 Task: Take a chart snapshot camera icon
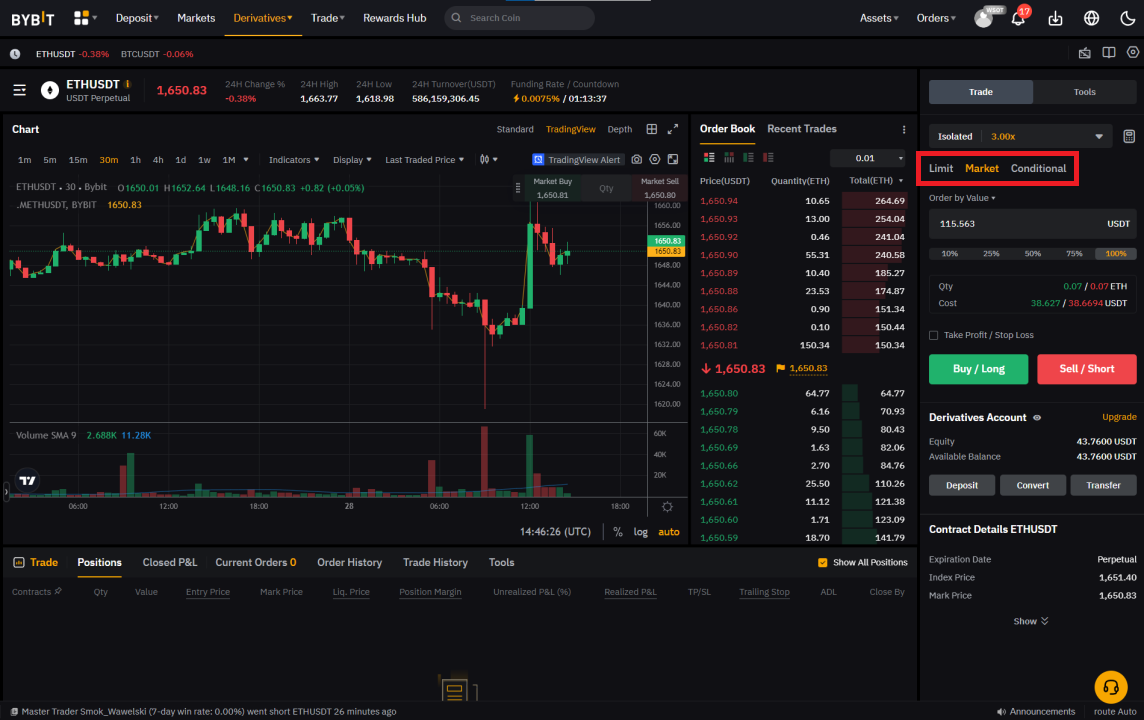(637, 159)
